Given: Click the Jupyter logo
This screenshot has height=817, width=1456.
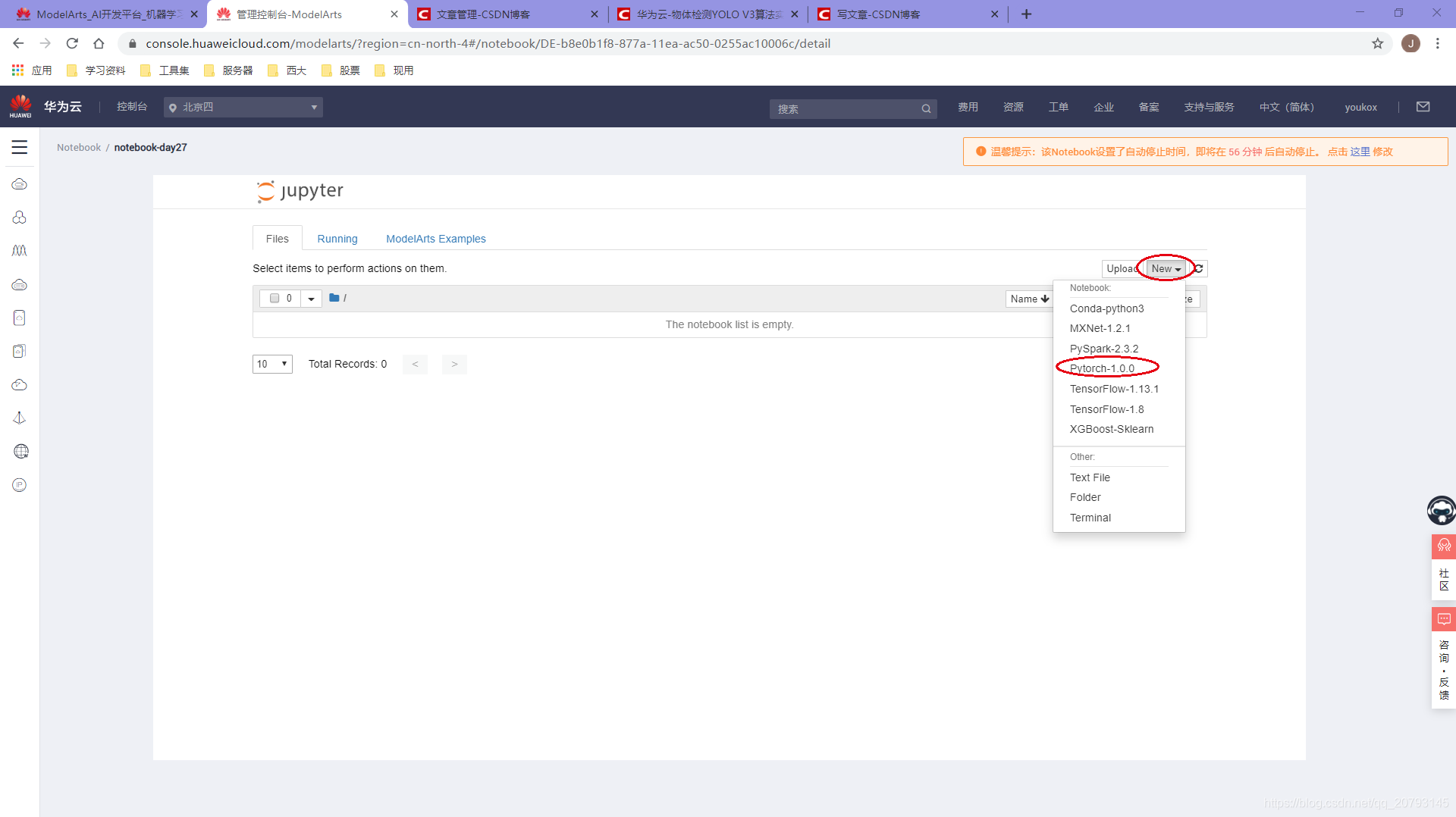Looking at the screenshot, I should pos(300,191).
